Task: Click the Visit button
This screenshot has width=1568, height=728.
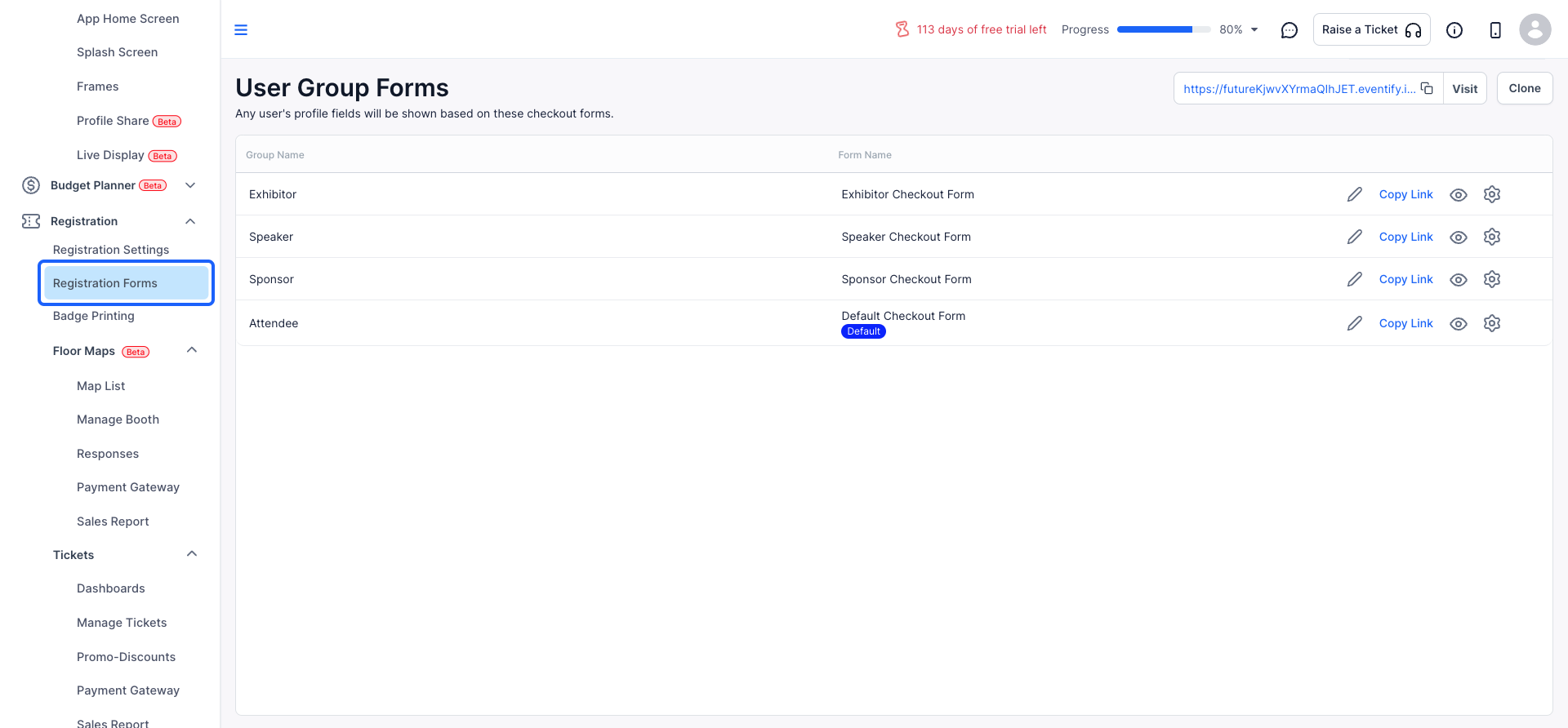Action: (x=1465, y=88)
